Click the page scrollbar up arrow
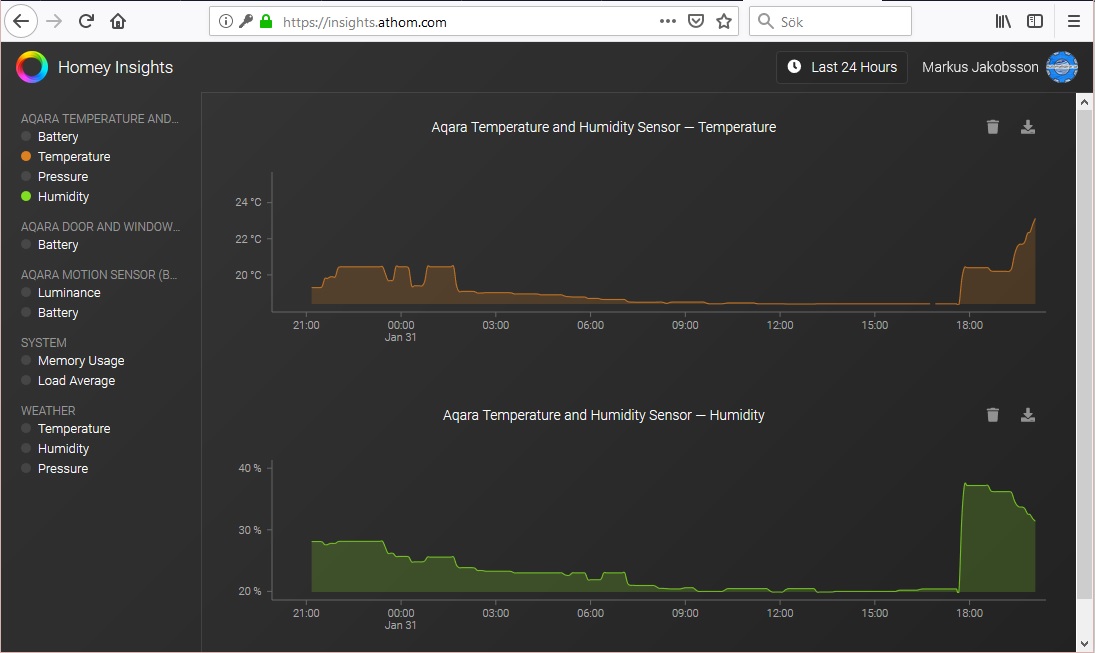Screen dimensions: 1095x653 [x=1084, y=102]
